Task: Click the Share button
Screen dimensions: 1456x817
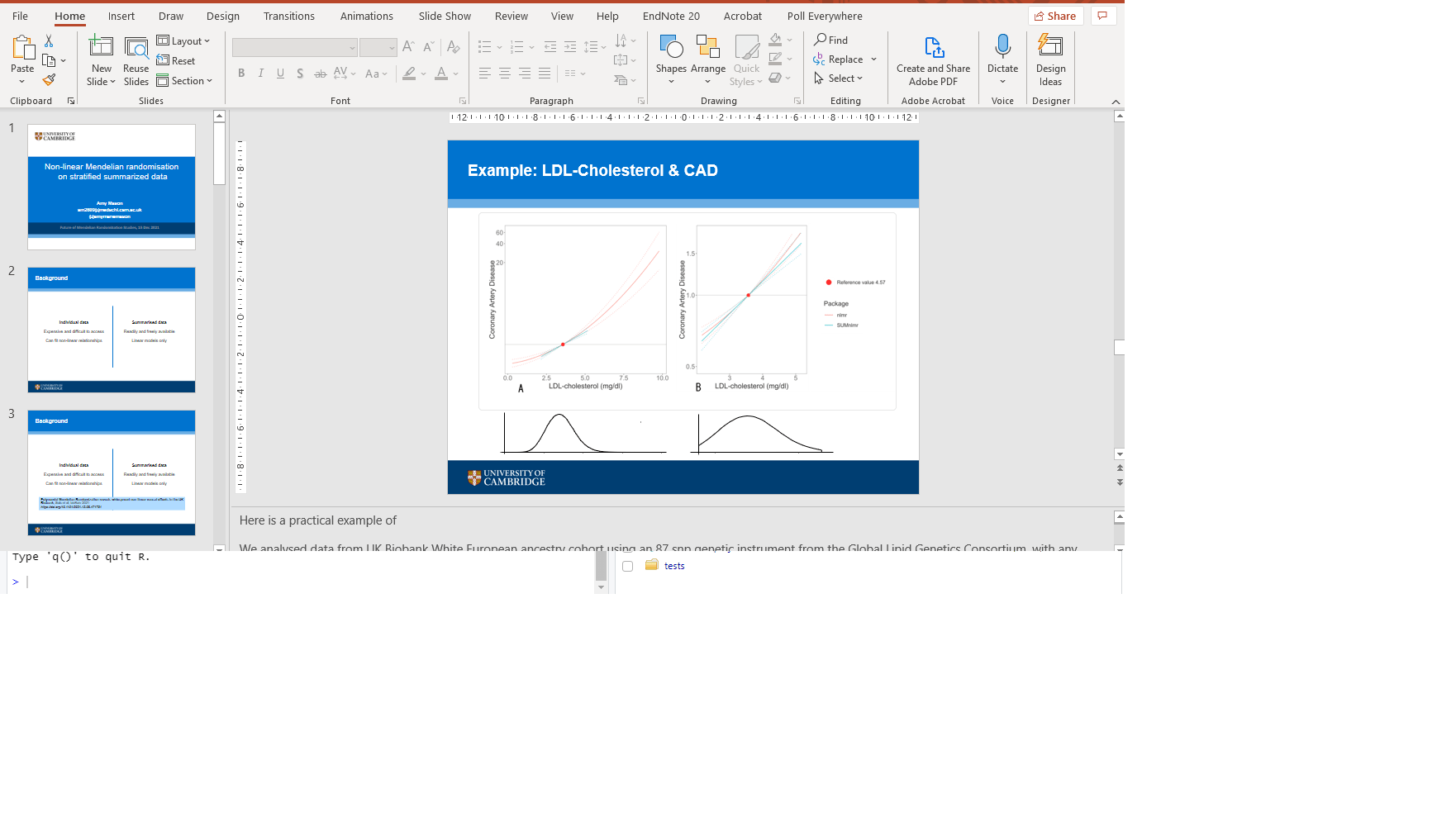Action: tap(1055, 16)
